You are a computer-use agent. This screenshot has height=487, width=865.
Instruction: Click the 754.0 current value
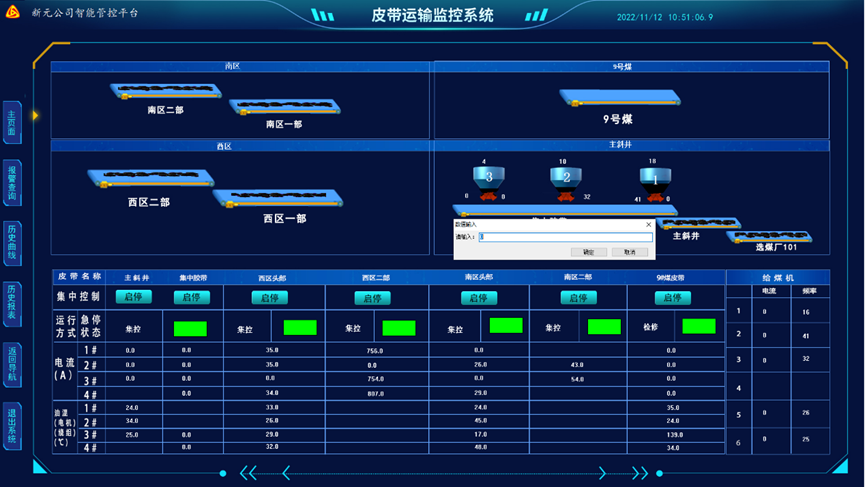pyautogui.click(x=376, y=379)
